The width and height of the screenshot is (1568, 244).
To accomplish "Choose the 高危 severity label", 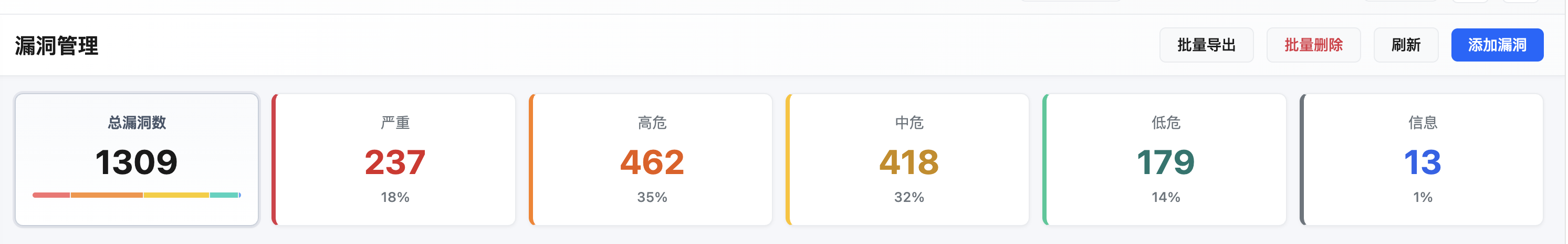I will click(x=652, y=123).
